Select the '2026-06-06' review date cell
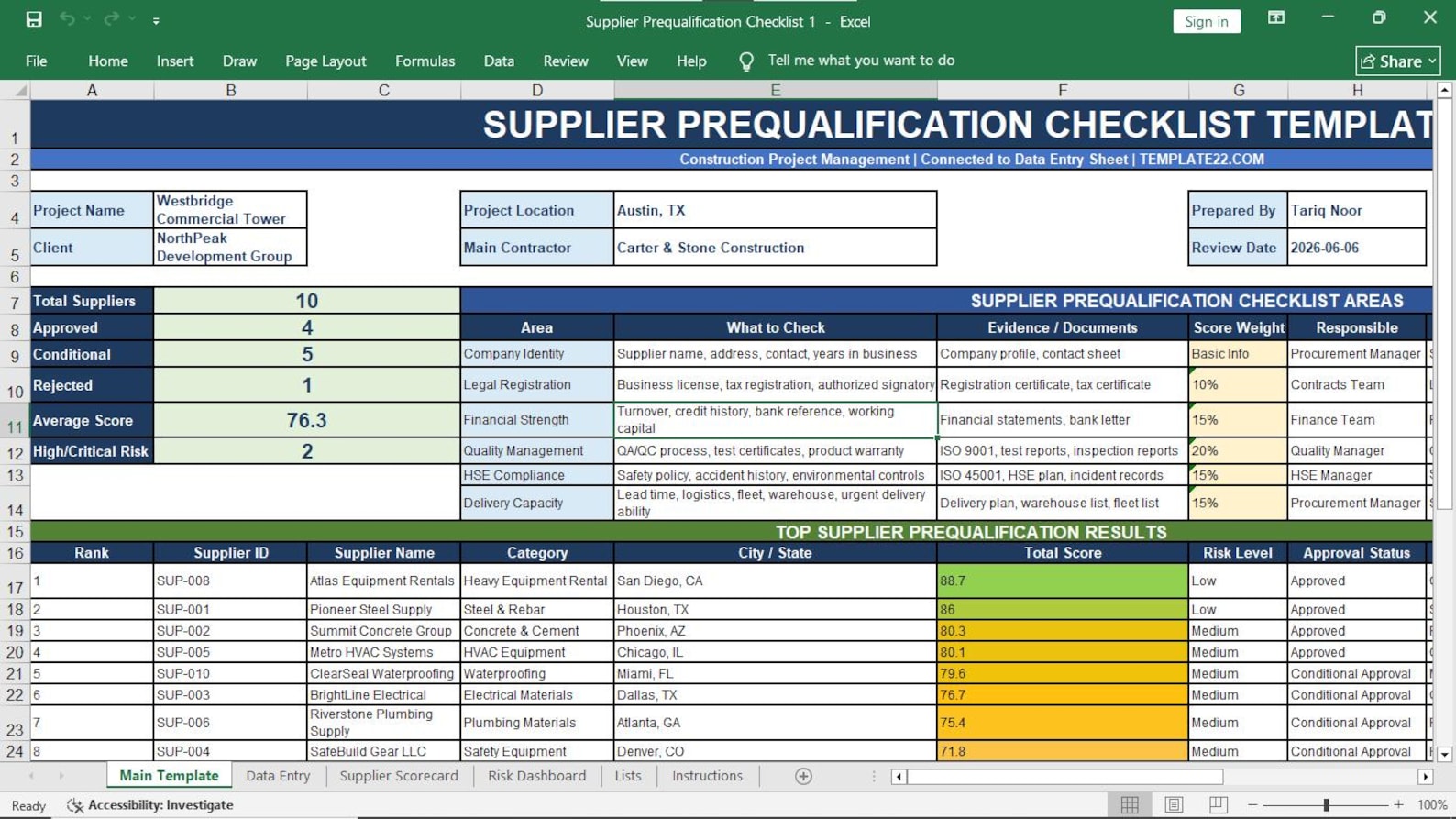 1357,248
